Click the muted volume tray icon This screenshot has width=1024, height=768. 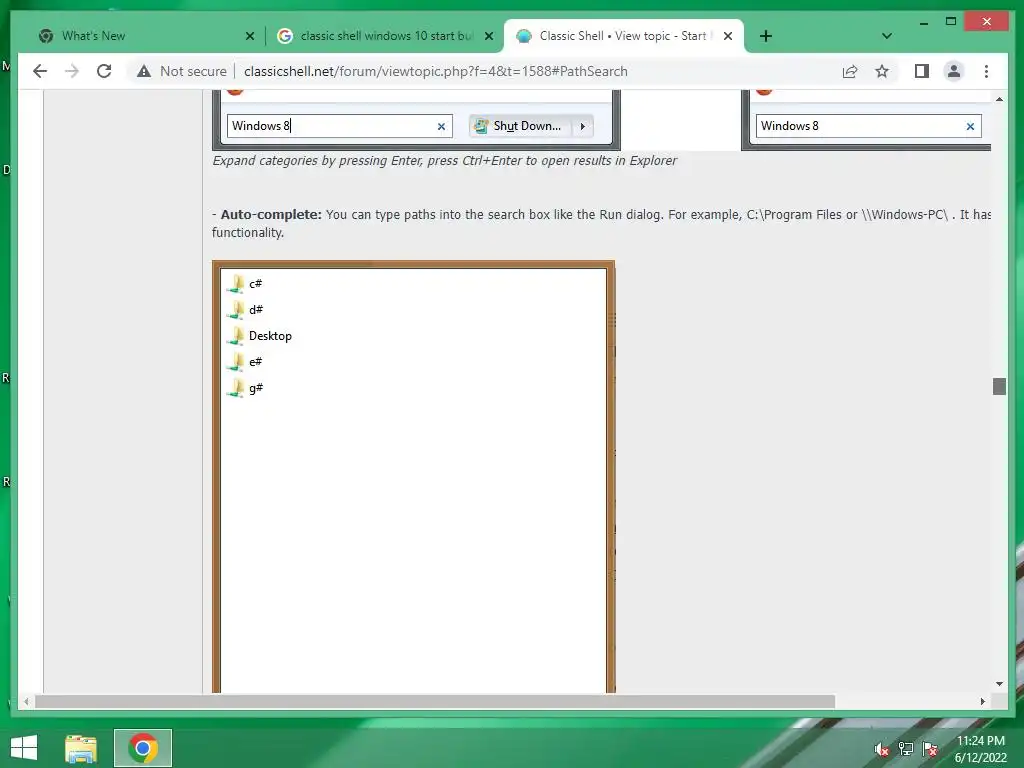click(x=882, y=749)
